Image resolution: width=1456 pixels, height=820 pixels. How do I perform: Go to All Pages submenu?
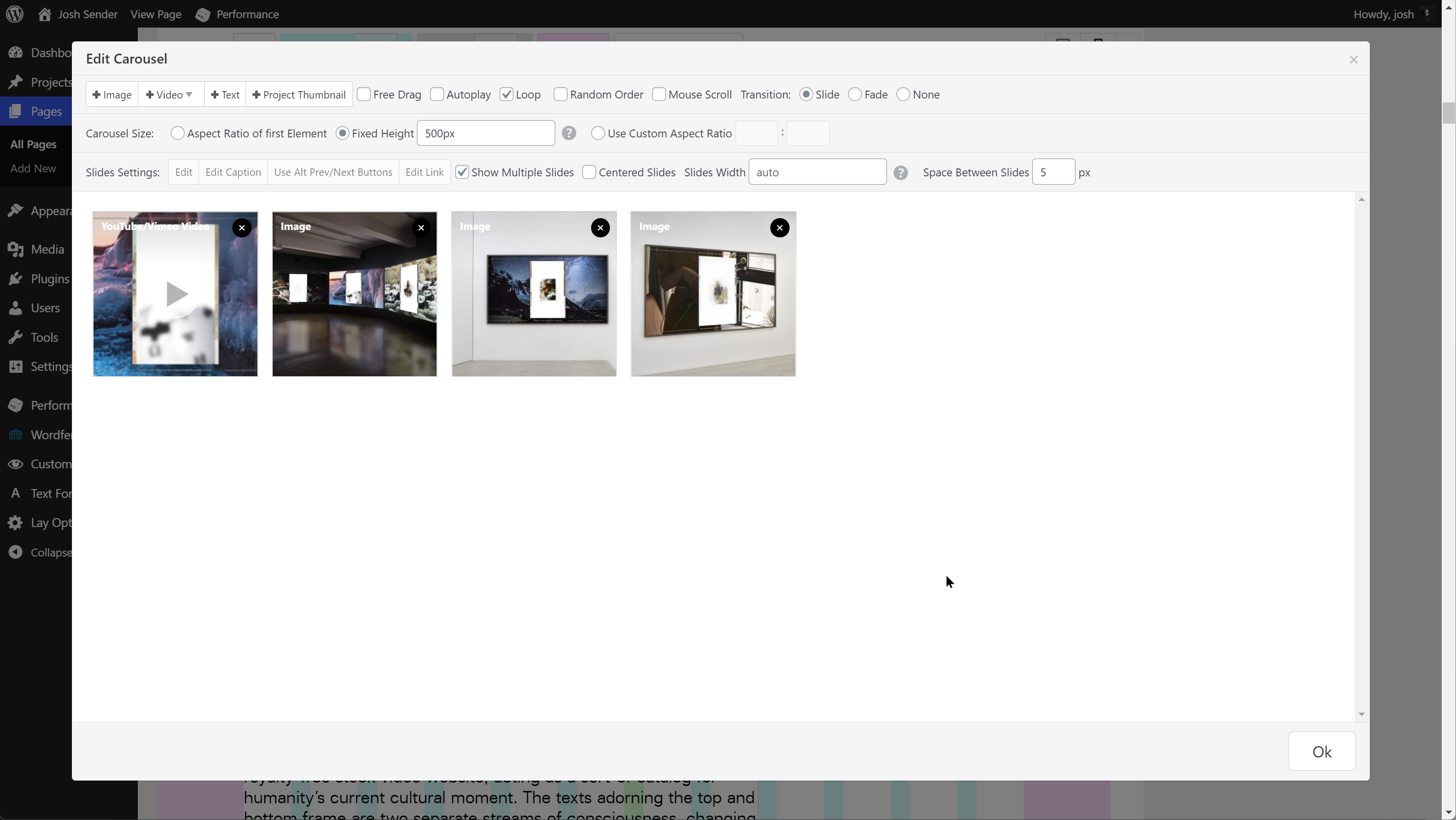(33, 144)
